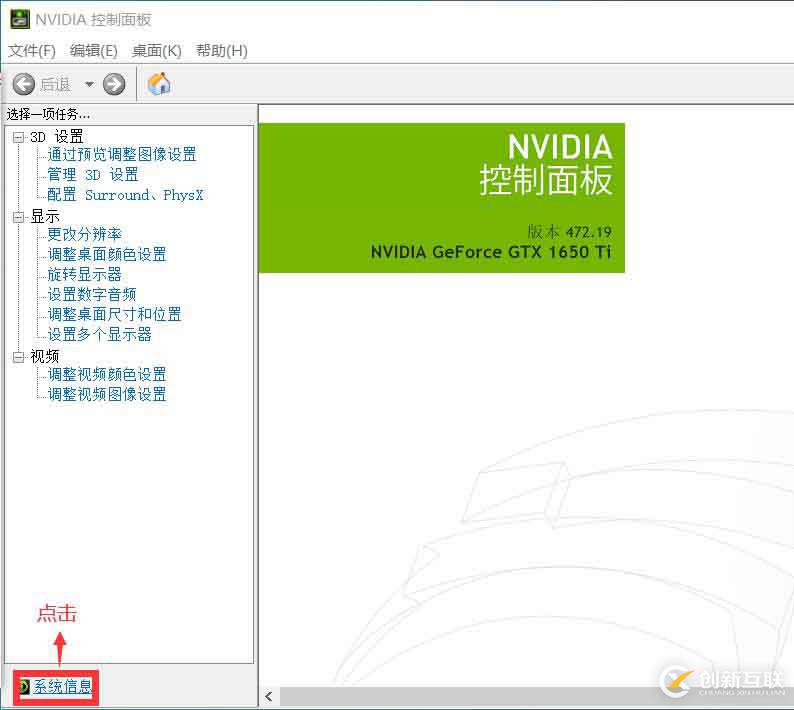Click the 显示 category label
The height and width of the screenshot is (710, 794).
45,217
